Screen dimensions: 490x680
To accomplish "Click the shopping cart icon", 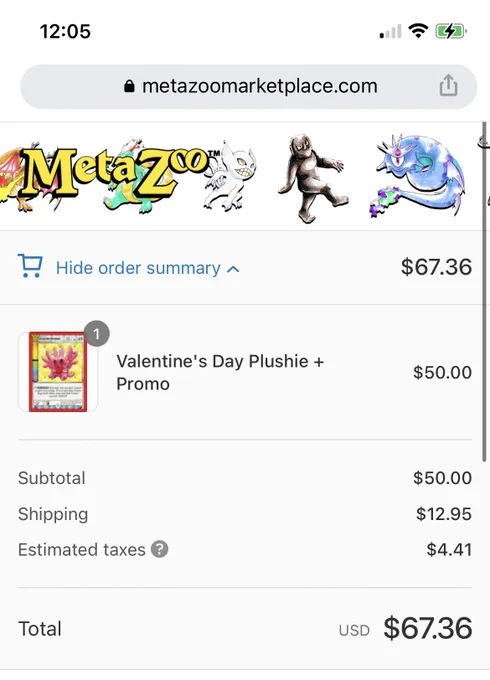I will pyautogui.click(x=30, y=266).
